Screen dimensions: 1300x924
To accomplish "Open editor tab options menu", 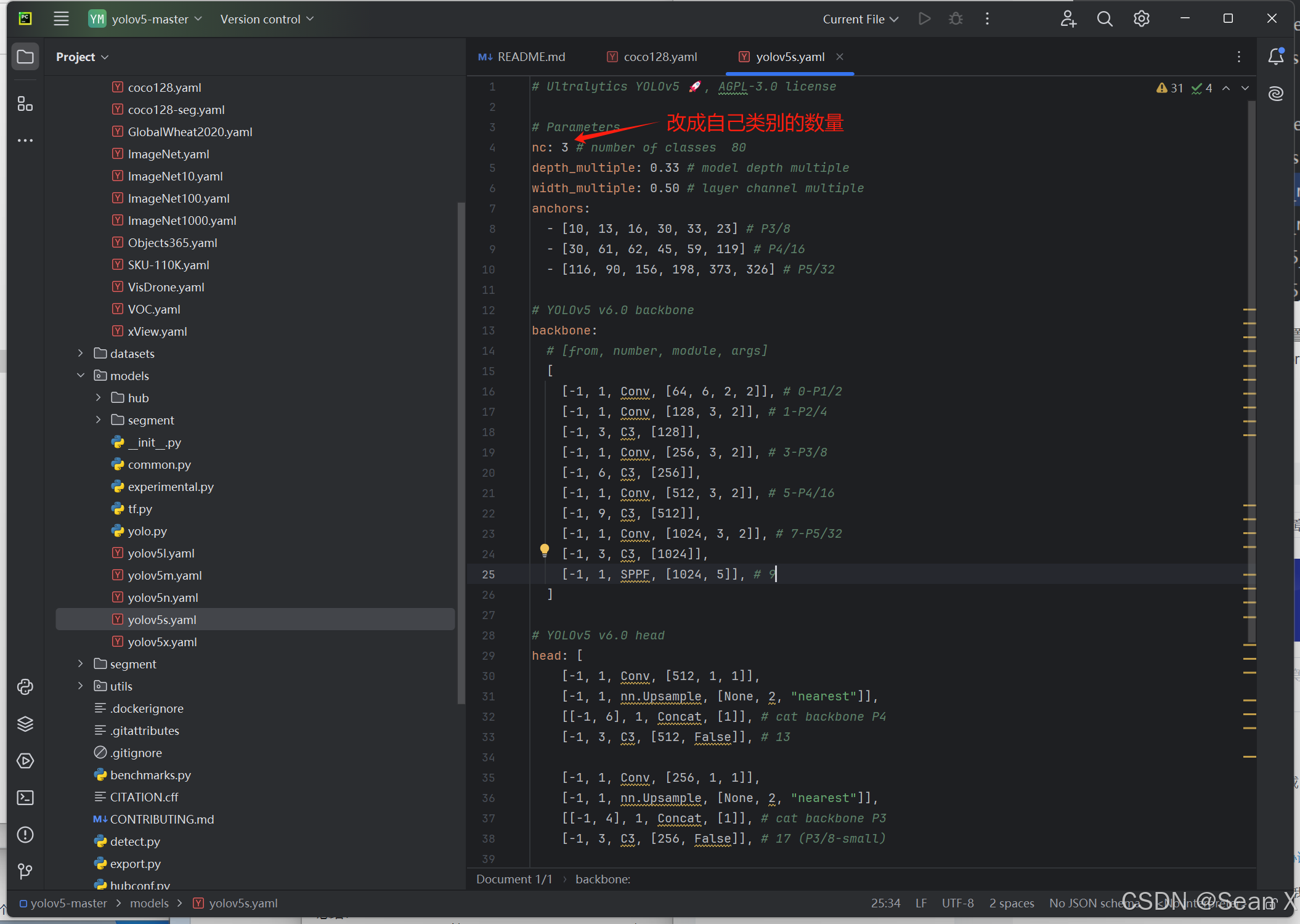I will tap(1239, 57).
